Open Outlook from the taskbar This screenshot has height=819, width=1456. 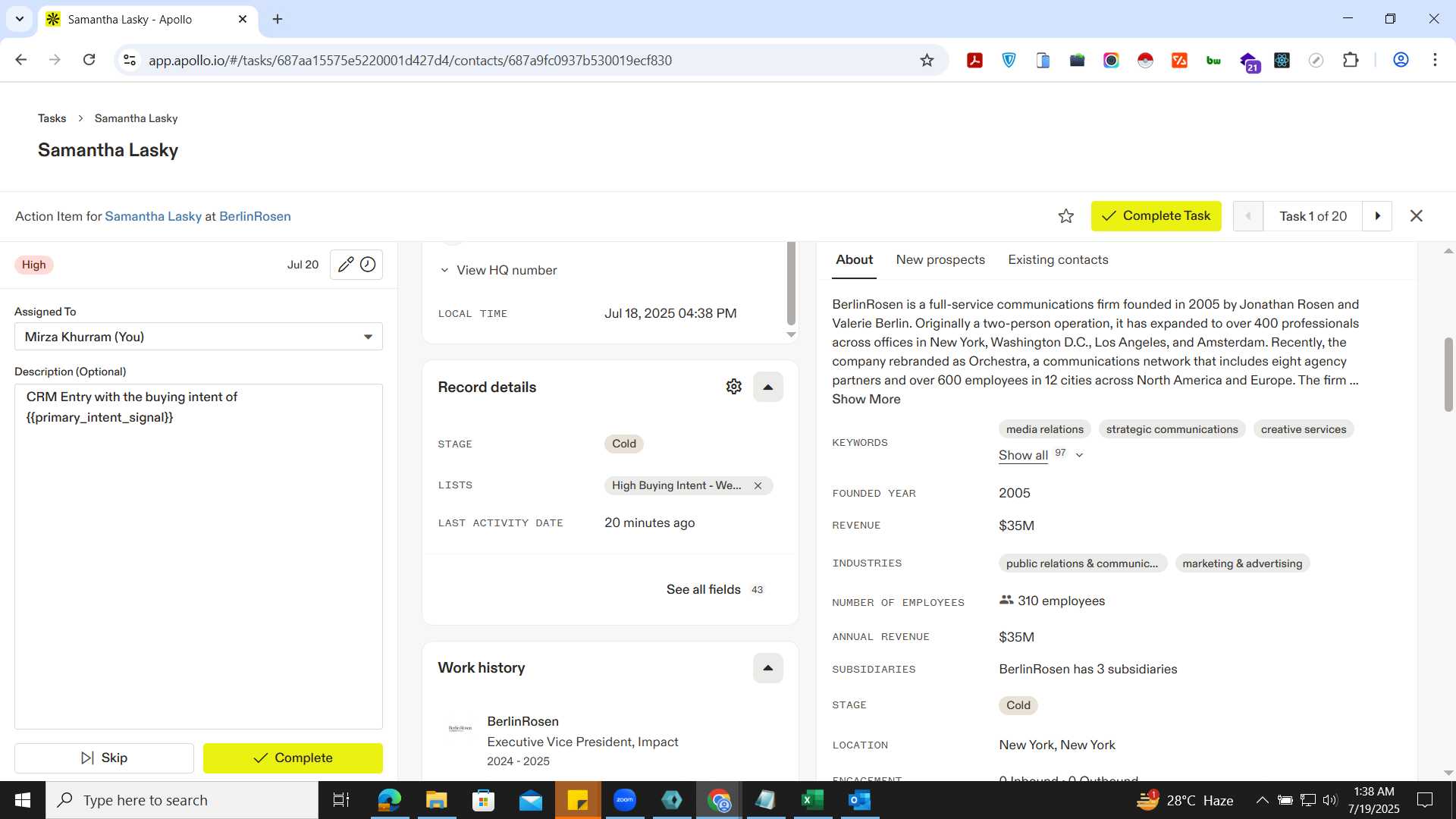[859, 800]
